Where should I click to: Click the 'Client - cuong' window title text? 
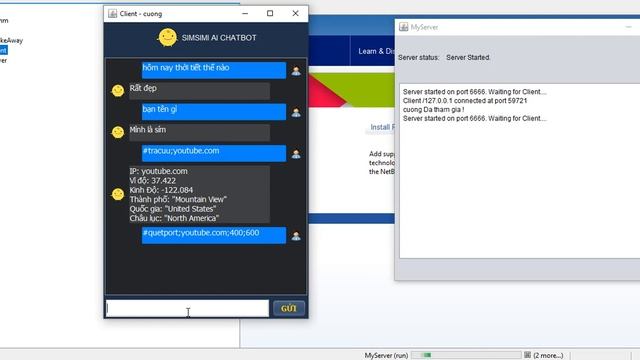141,14
